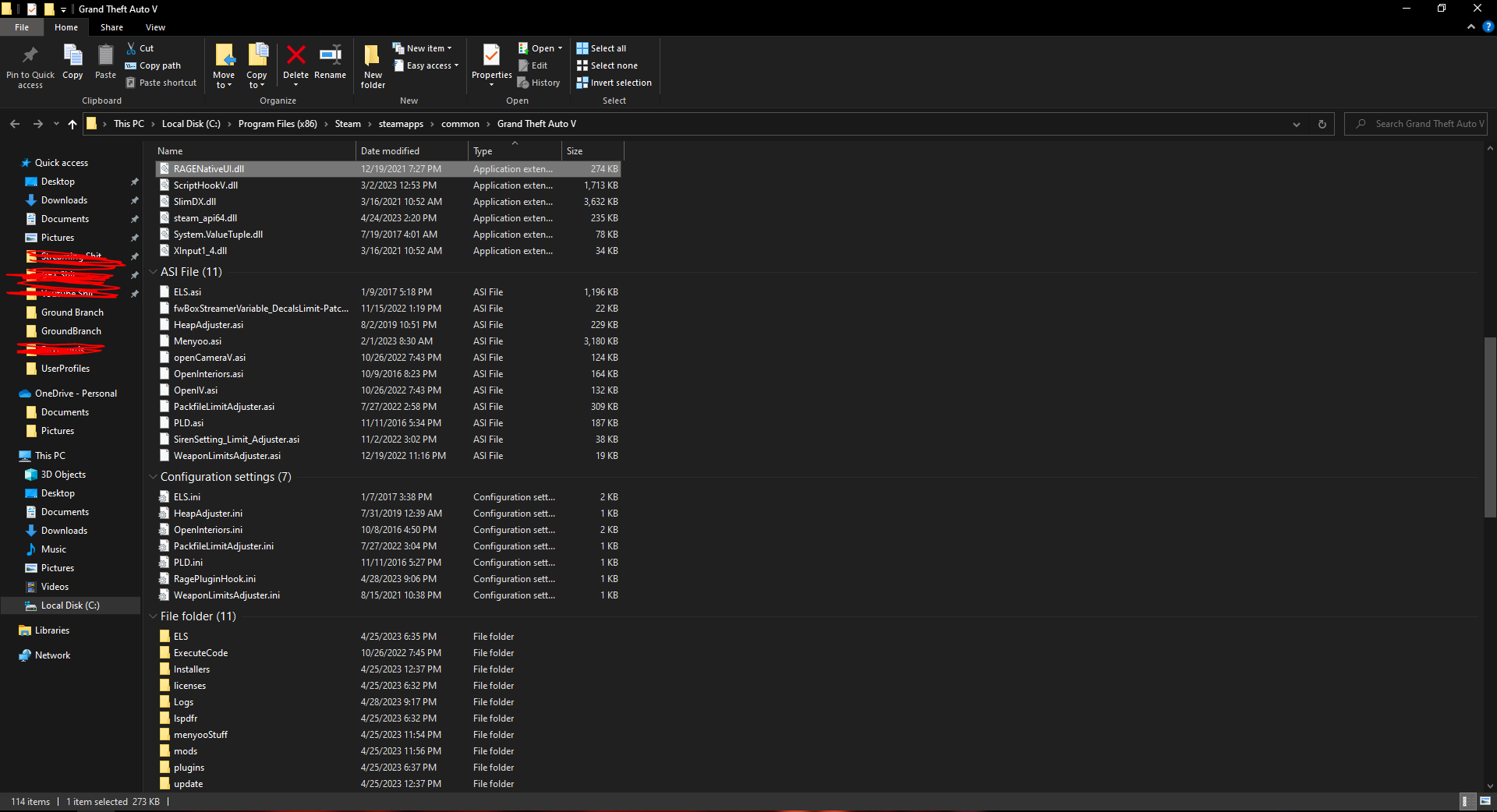The height and width of the screenshot is (812, 1497).
Task: Minimize the ribbon with the chevron
Action: pyautogui.click(x=1470, y=27)
